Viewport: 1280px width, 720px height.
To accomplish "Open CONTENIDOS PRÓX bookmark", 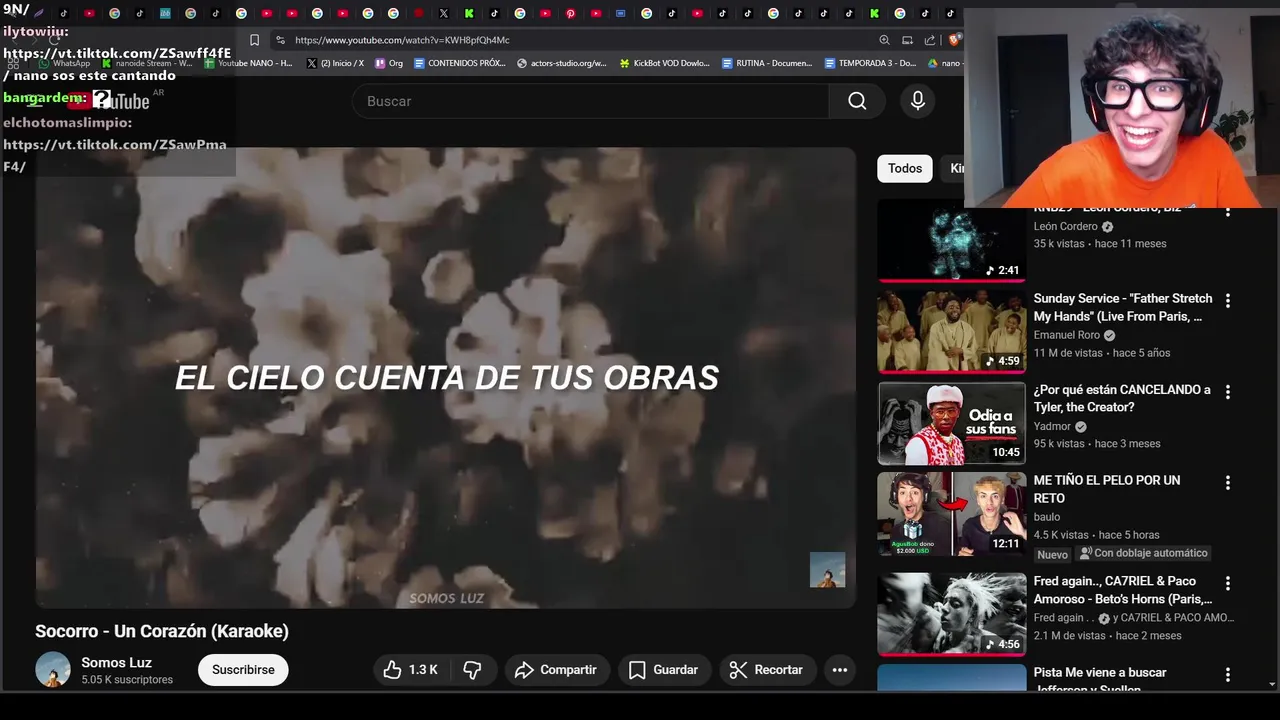I will pos(460,63).
